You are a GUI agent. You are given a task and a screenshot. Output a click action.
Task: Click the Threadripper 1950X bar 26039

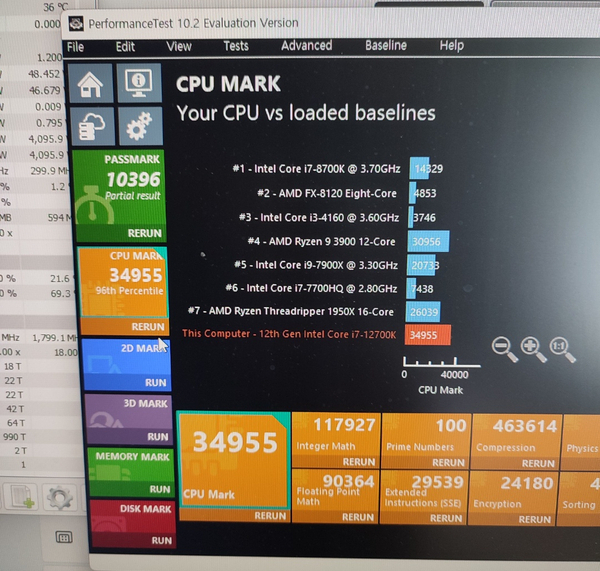tap(423, 312)
